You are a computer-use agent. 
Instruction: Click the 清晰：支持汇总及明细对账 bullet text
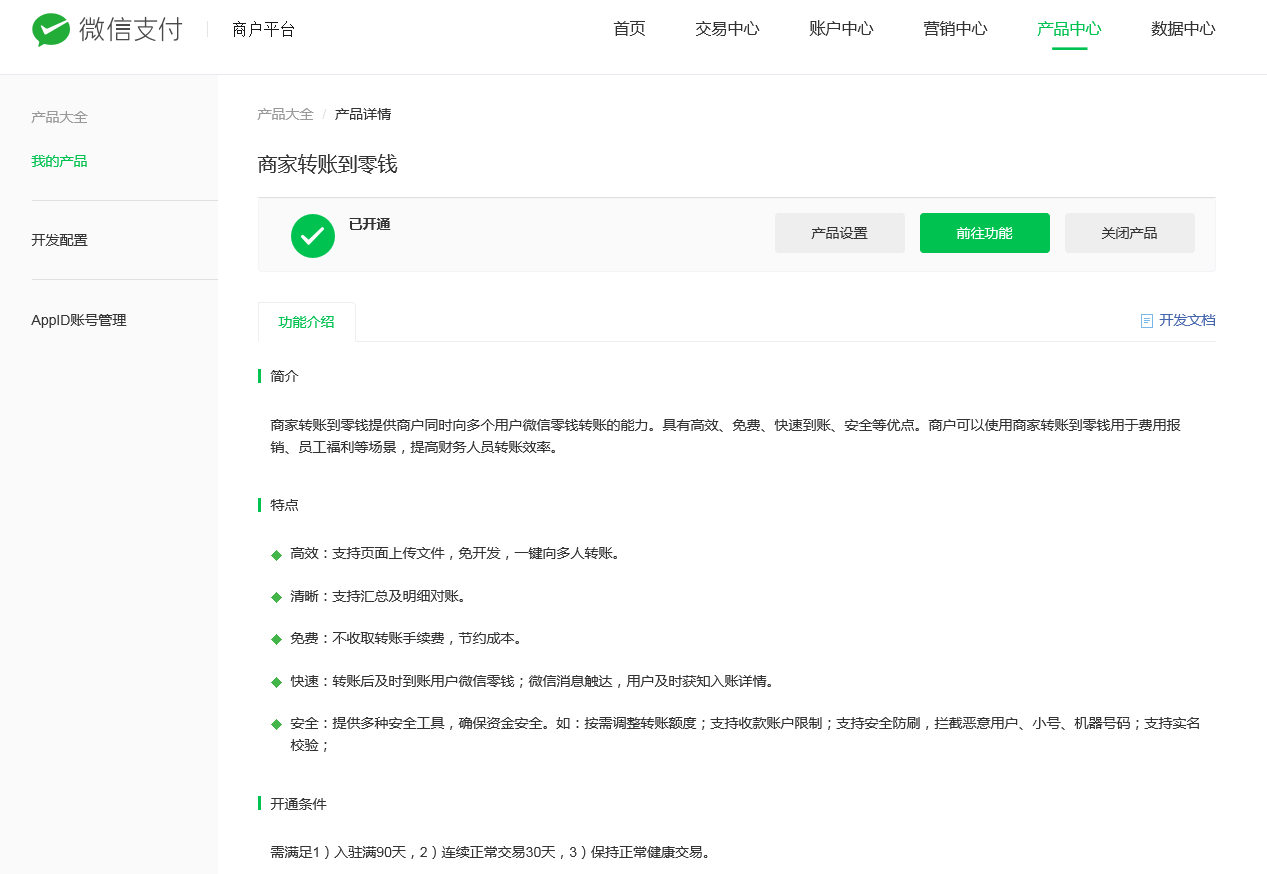tap(379, 596)
